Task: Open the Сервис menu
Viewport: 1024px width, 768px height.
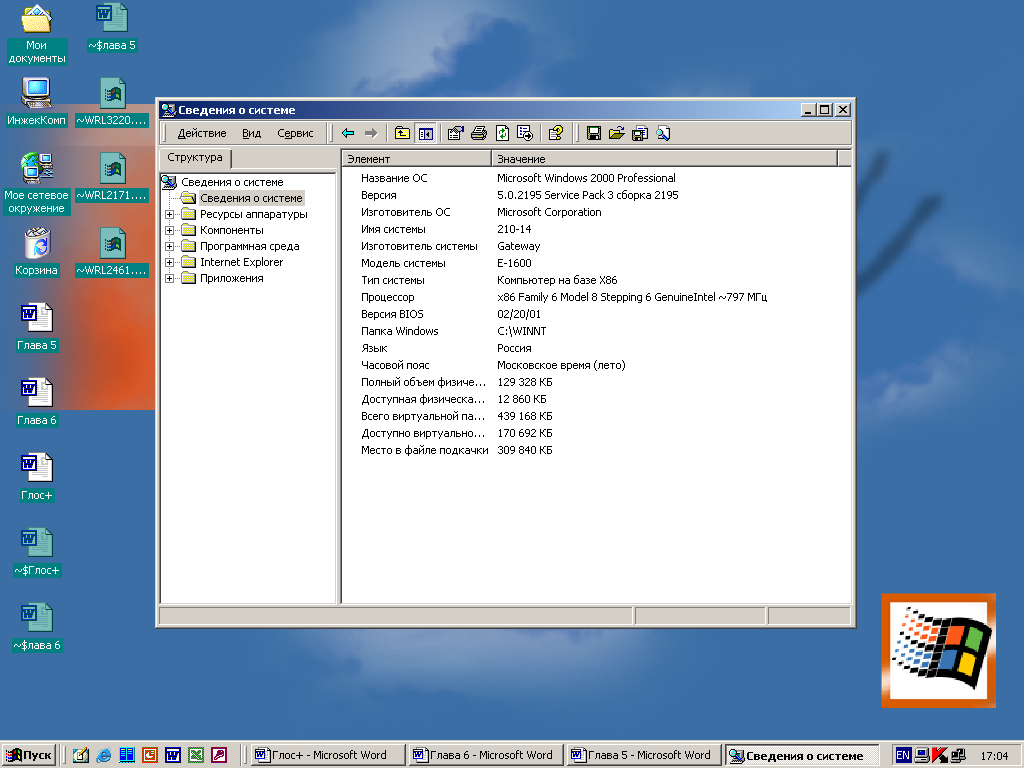Action: click(295, 133)
